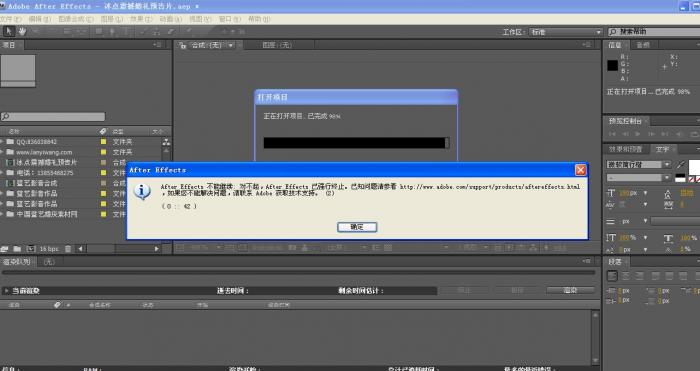Switch to the Audio tab
The width and height of the screenshot is (700, 371).
(643, 45)
